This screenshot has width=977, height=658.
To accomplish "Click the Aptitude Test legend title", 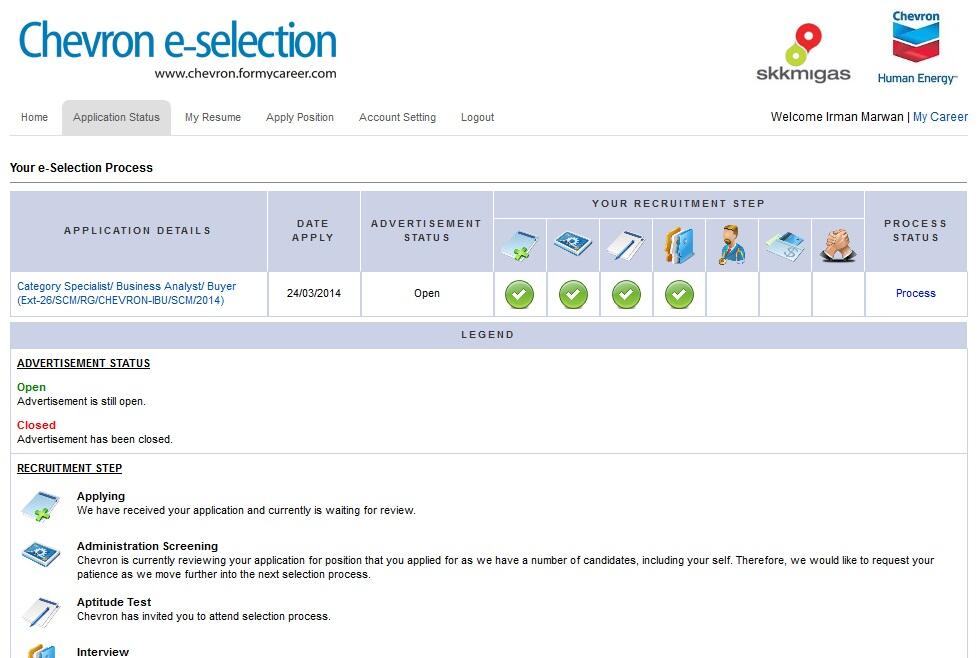I will (x=114, y=602).
